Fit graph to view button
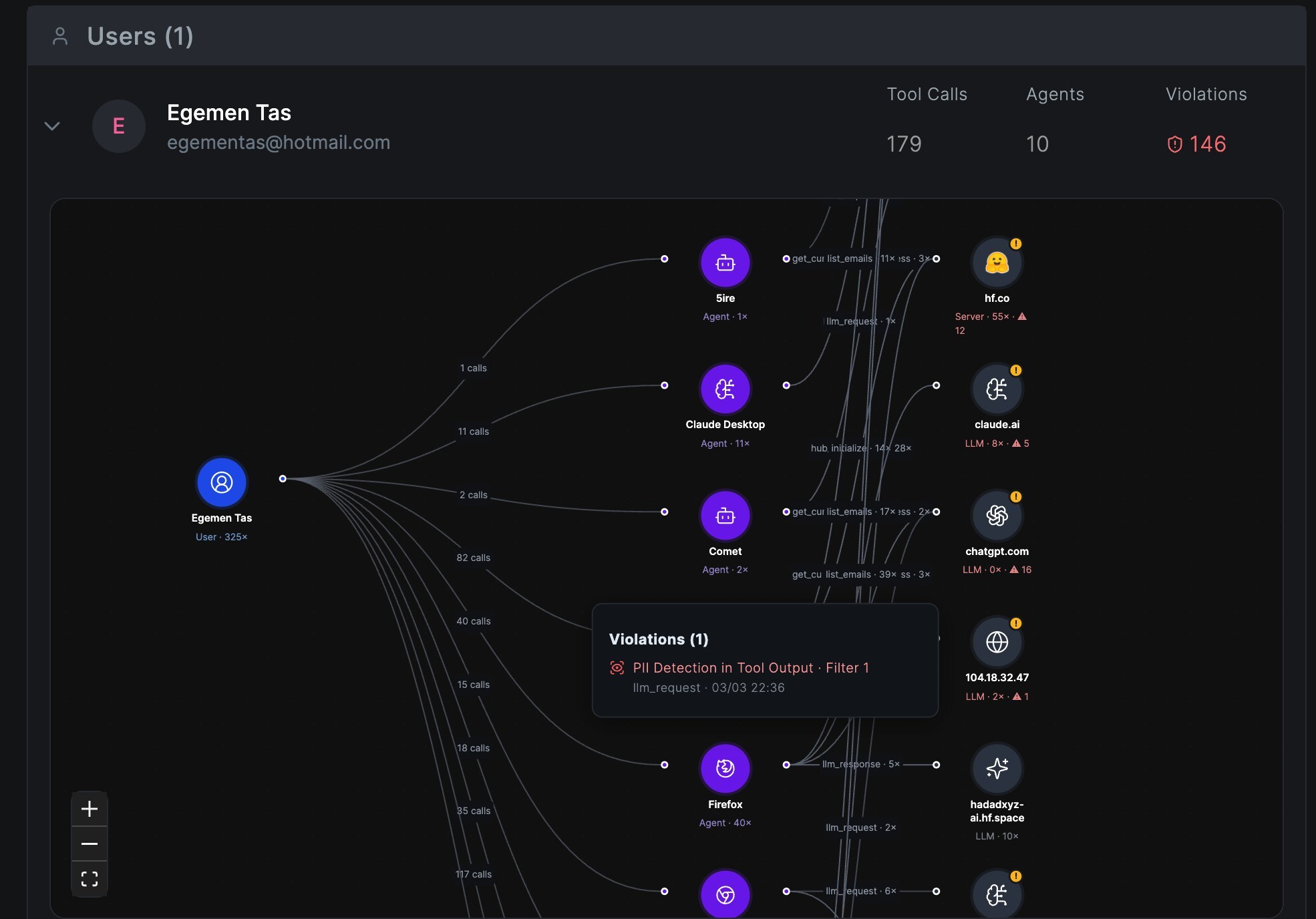The height and width of the screenshot is (919, 1316). coord(90,879)
